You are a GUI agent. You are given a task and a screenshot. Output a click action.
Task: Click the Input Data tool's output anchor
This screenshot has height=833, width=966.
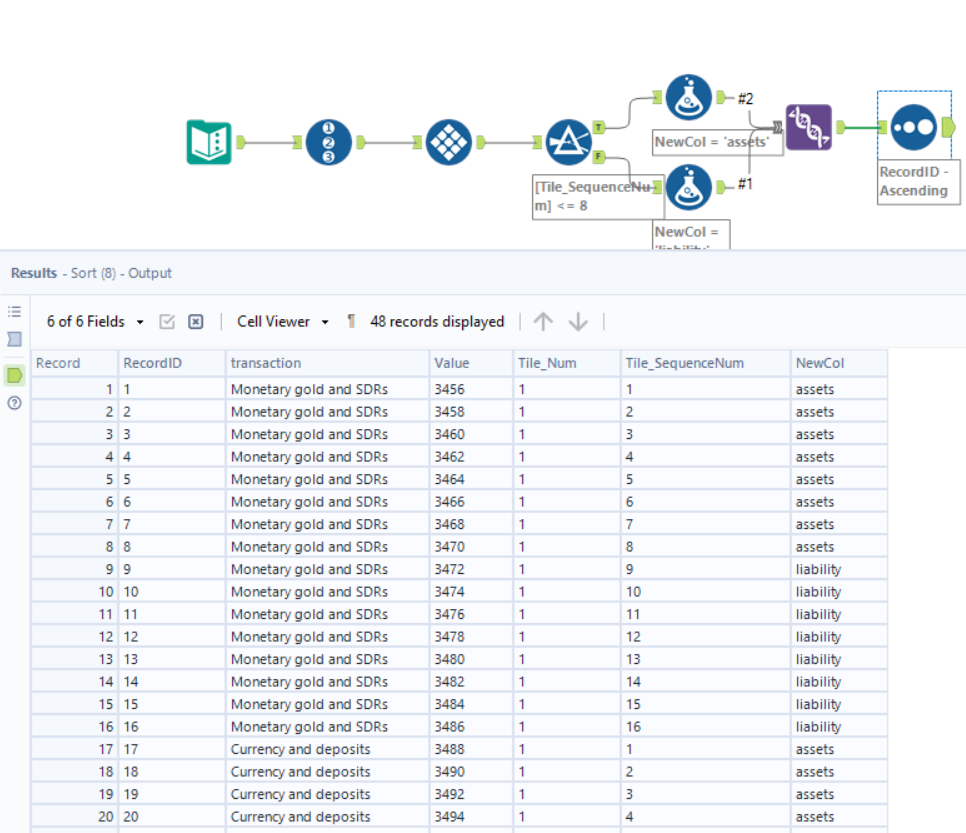click(241, 142)
